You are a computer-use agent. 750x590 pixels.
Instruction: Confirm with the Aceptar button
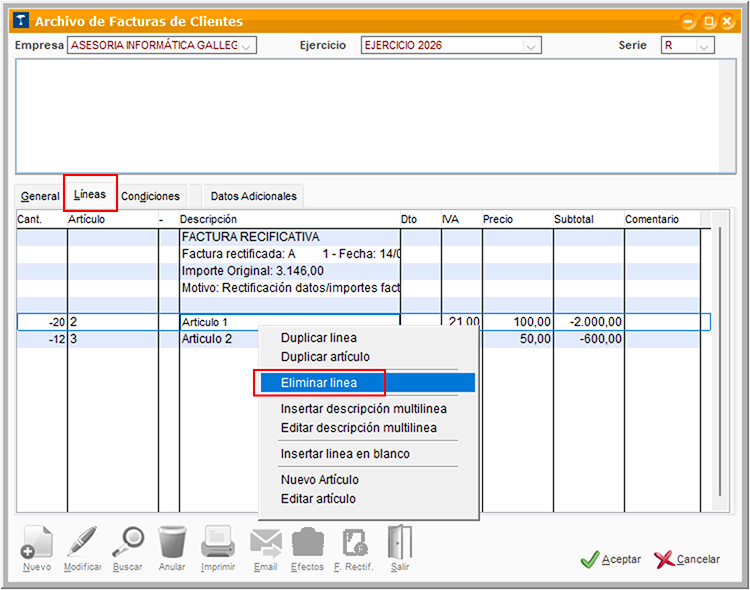point(611,559)
